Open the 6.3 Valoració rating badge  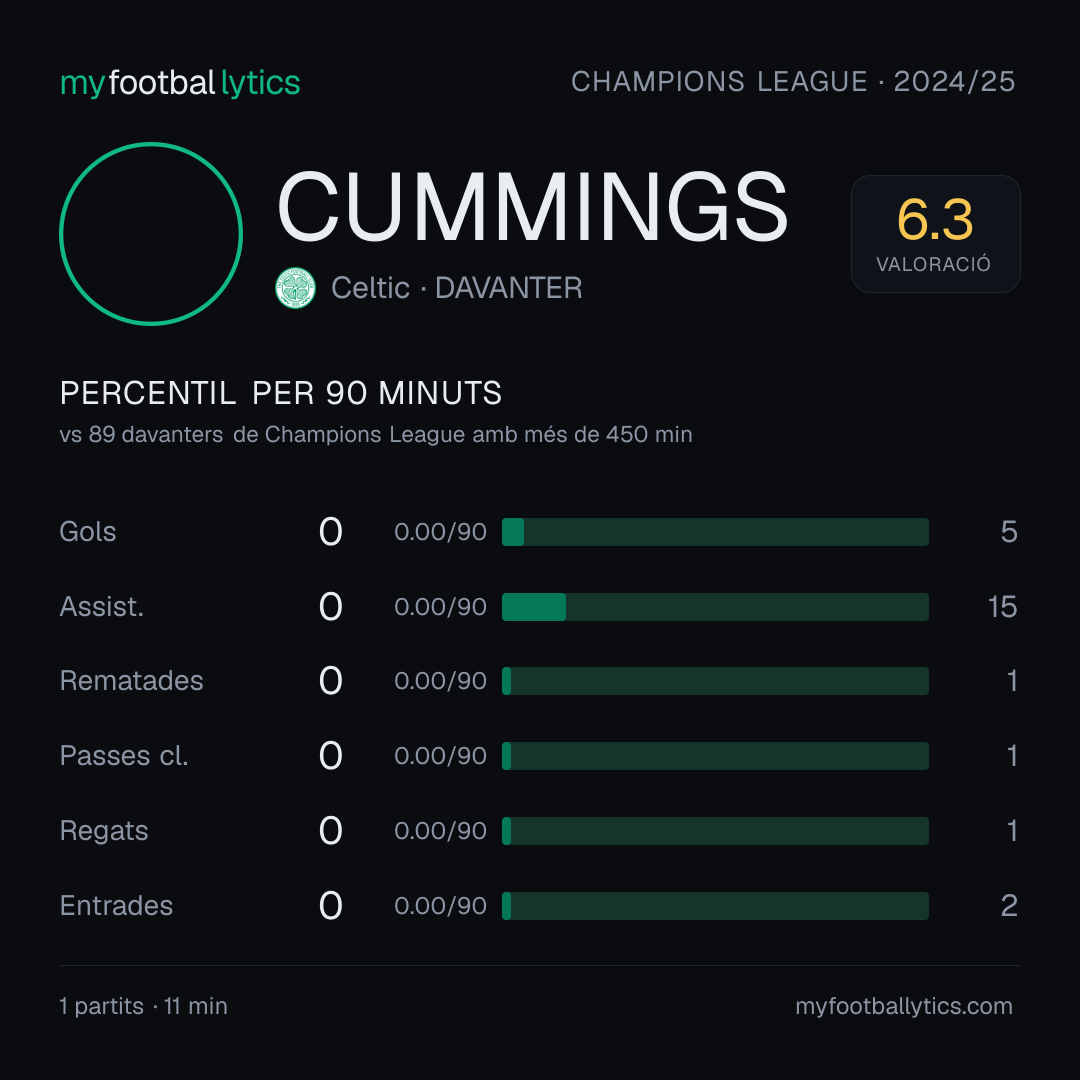point(935,234)
